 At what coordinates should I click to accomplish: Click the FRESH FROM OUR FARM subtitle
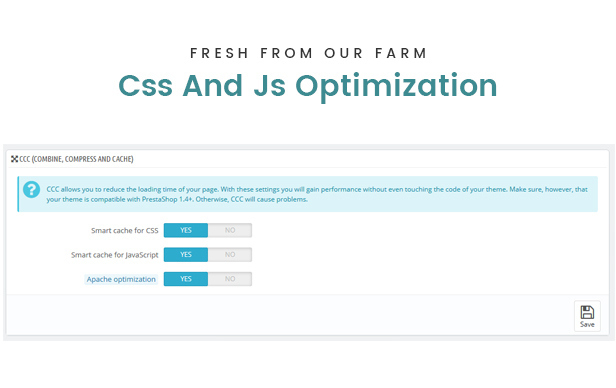coord(308,53)
